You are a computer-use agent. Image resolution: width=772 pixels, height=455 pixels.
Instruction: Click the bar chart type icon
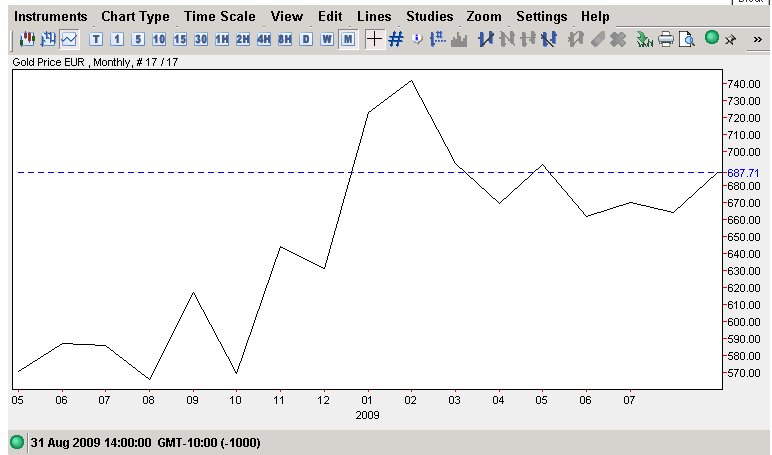pyautogui.click(x=47, y=39)
